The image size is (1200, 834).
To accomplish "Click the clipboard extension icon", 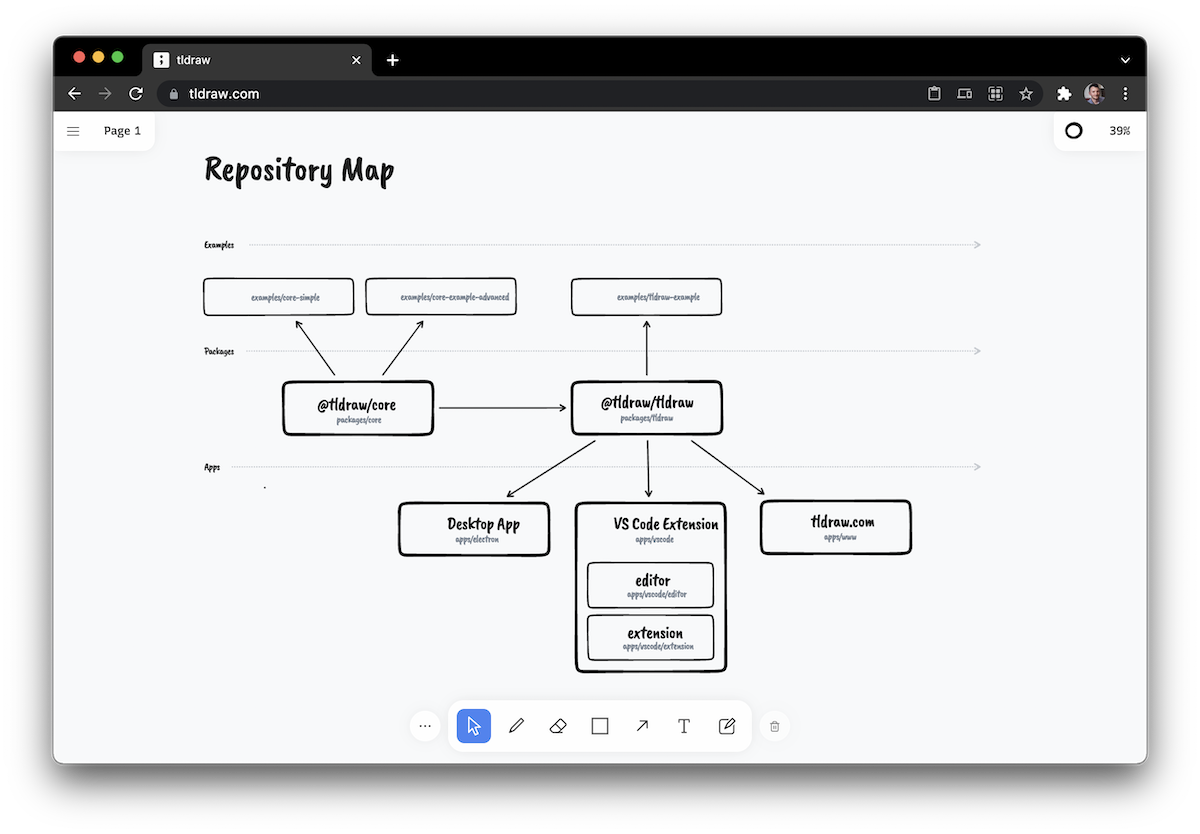I will 934,94.
